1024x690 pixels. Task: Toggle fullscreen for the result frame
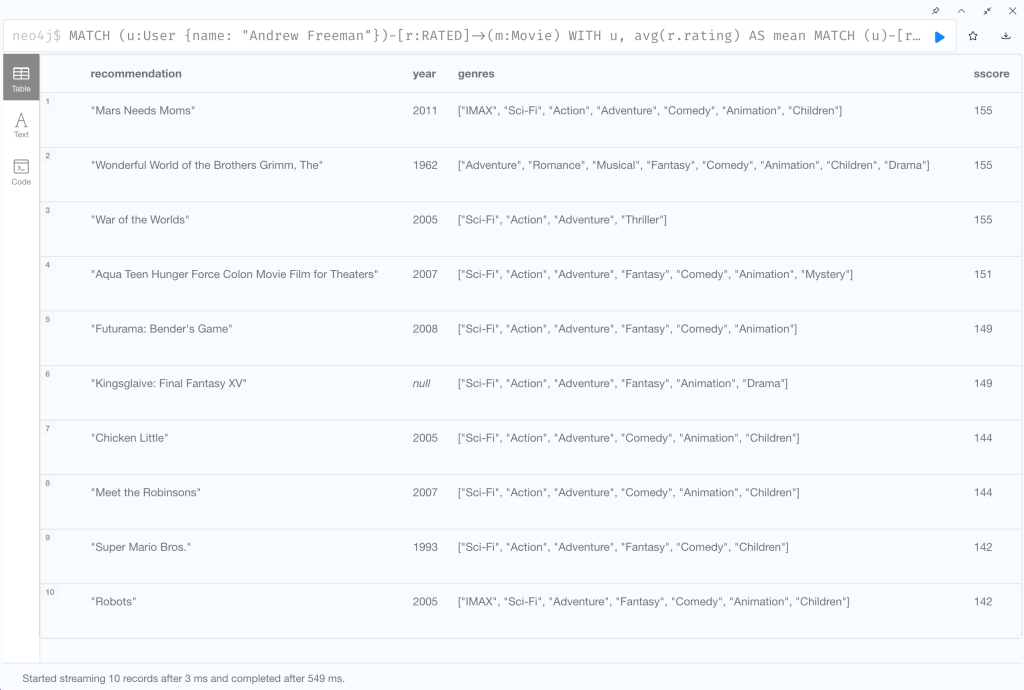tap(987, 10)
